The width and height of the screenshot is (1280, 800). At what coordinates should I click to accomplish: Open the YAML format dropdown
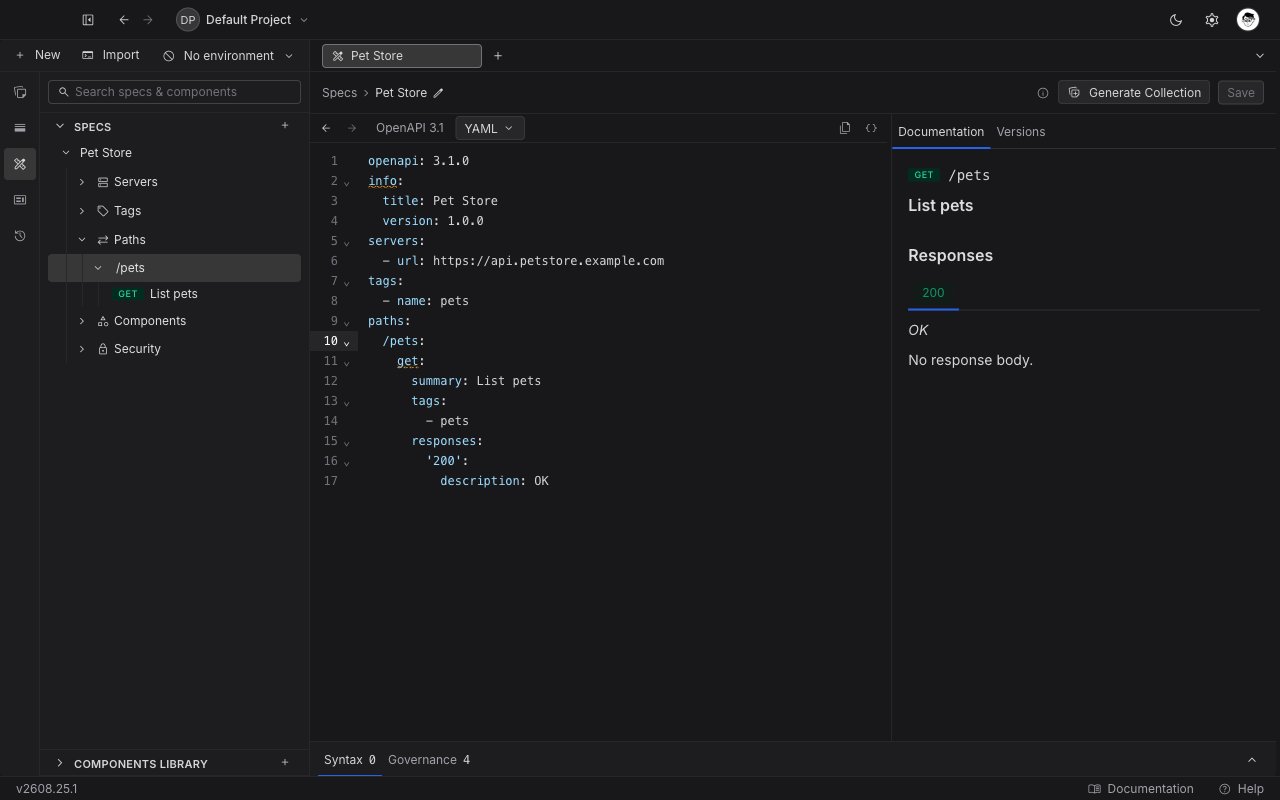pyautogui.click(x=489, y=128)
